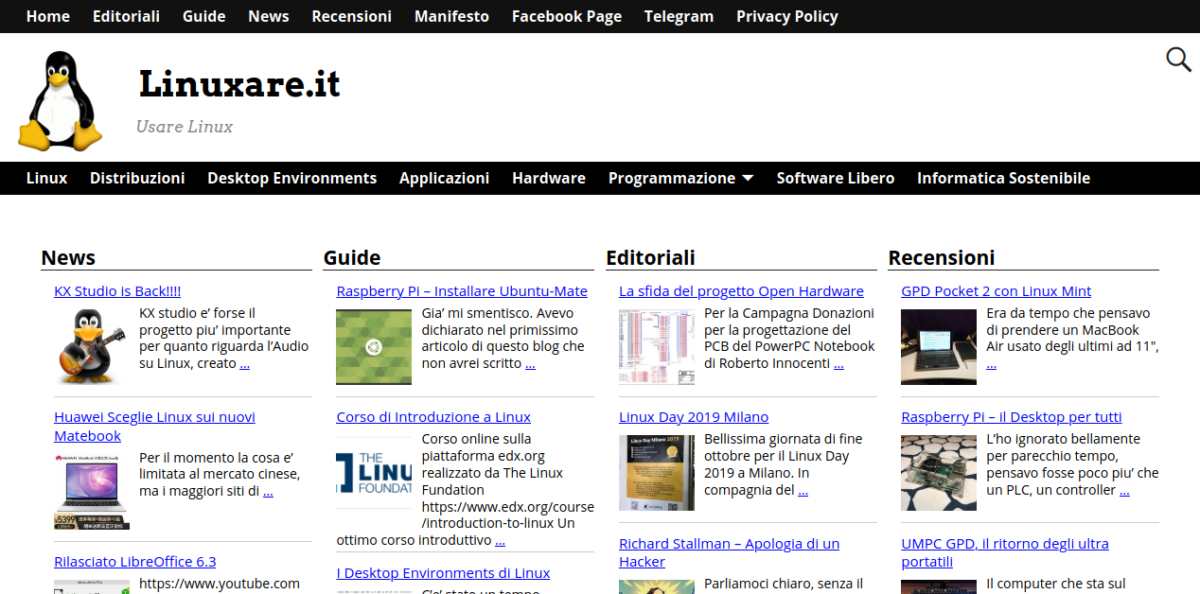Read more of the GPD Pocket 2 excerpt
The width and height of the screenshot is (1200, 594).
[x=992, y=365]
